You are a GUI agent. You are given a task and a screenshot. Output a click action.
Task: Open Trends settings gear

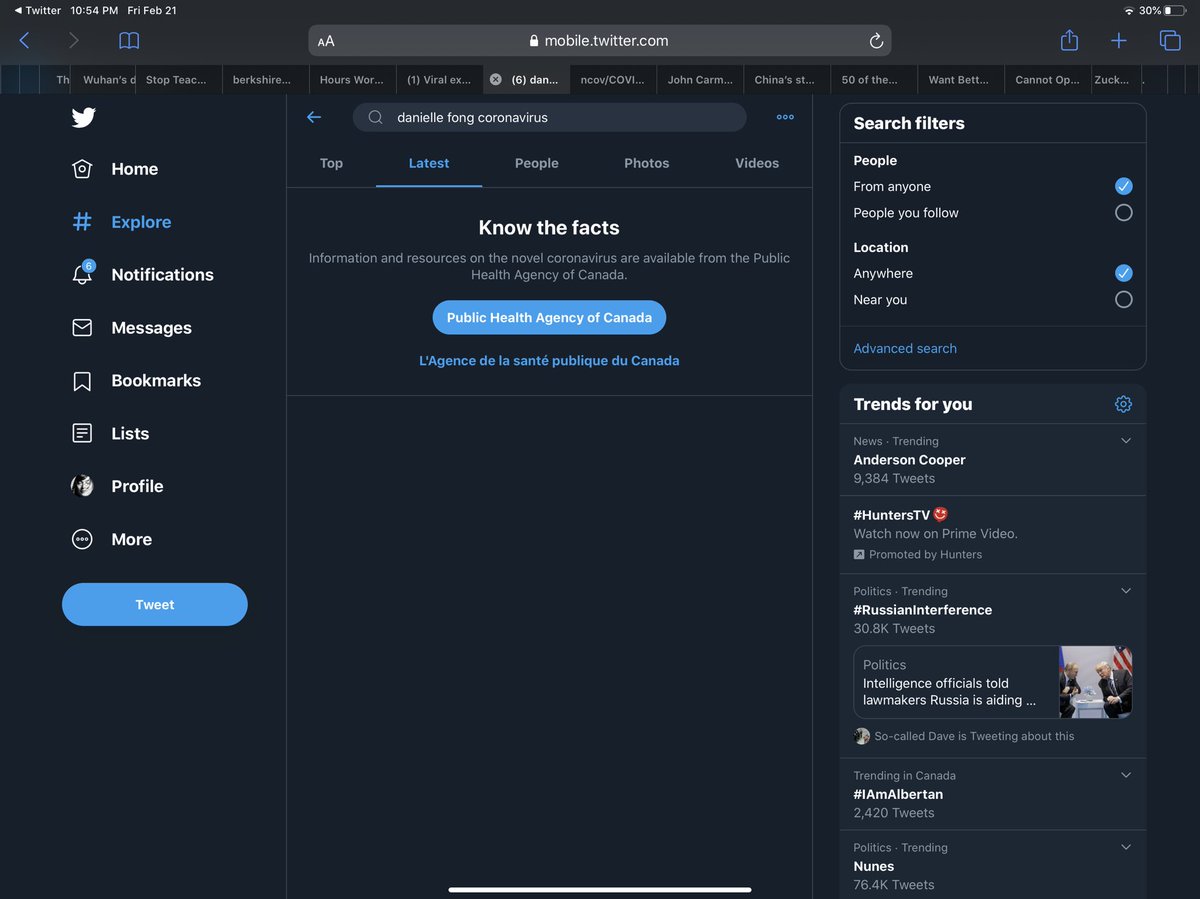[1123, 404]
